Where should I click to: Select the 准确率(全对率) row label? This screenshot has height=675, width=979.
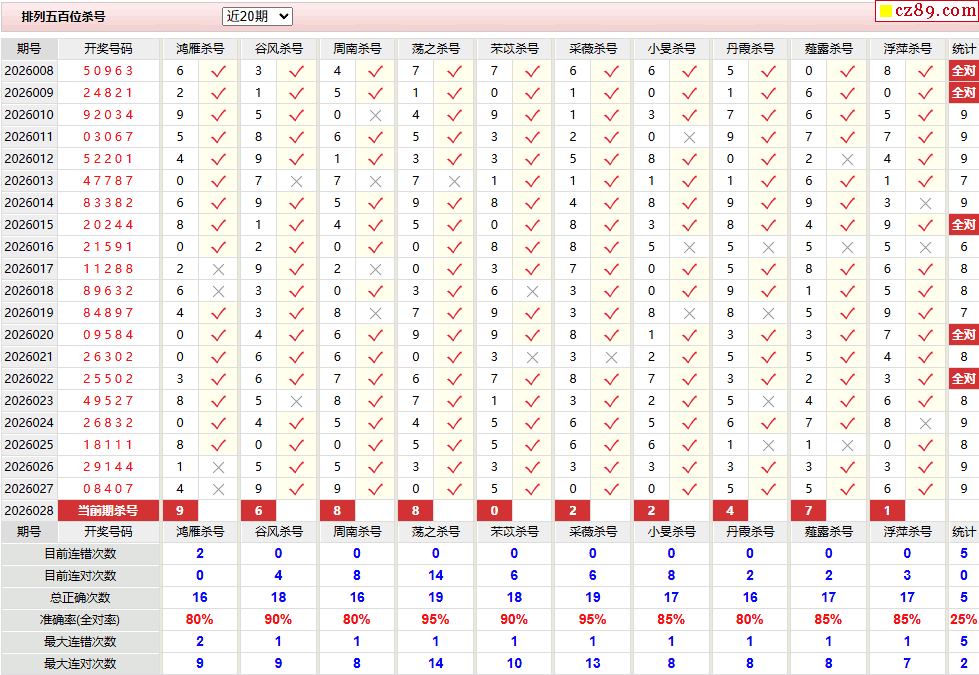pos(80,620)
